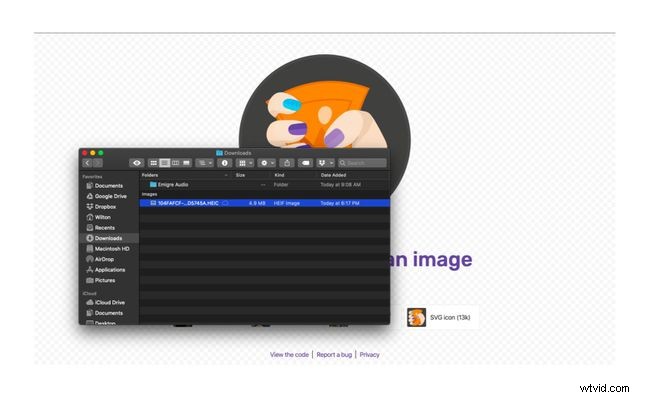Screen dimensions: 650x398
Task: Open the group-by grid dropdown
Action: coord(245,163)
